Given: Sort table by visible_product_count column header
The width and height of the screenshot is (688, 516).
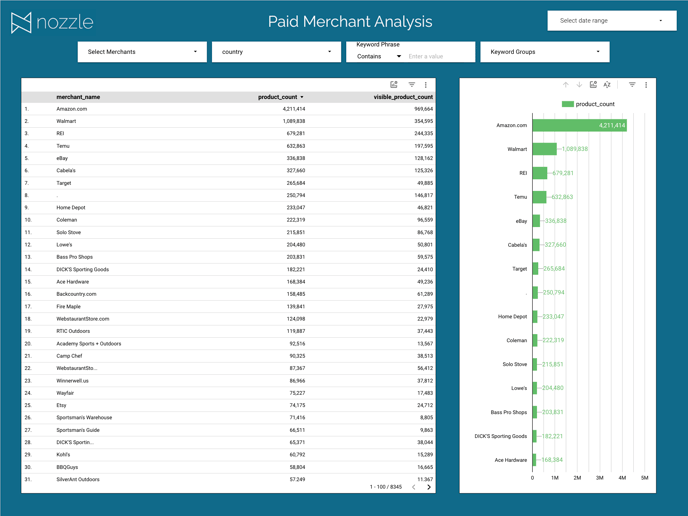Looking at the screenshot, I should 403,97.
